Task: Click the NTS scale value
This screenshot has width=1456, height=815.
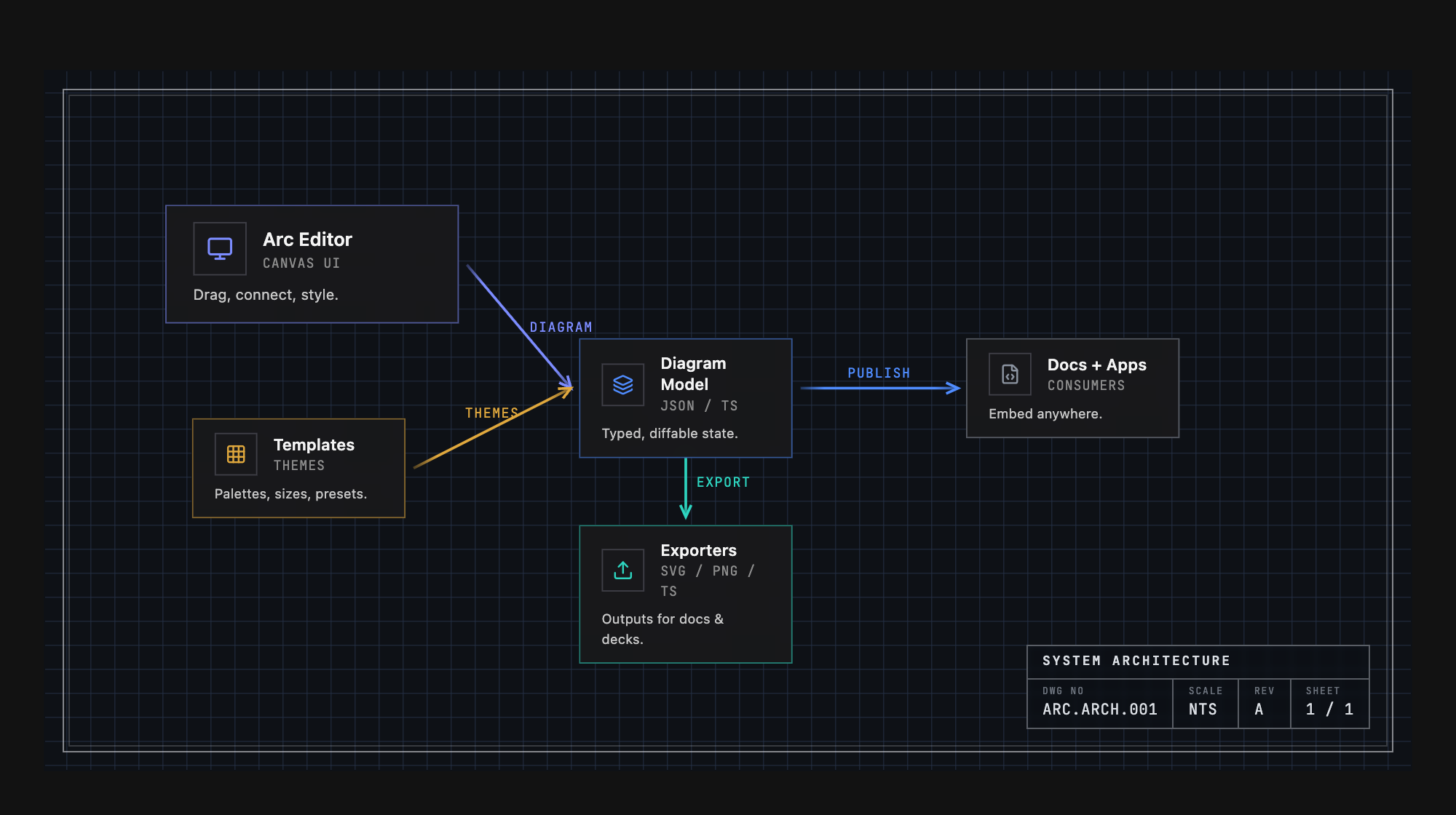Action: (1203, 709)
